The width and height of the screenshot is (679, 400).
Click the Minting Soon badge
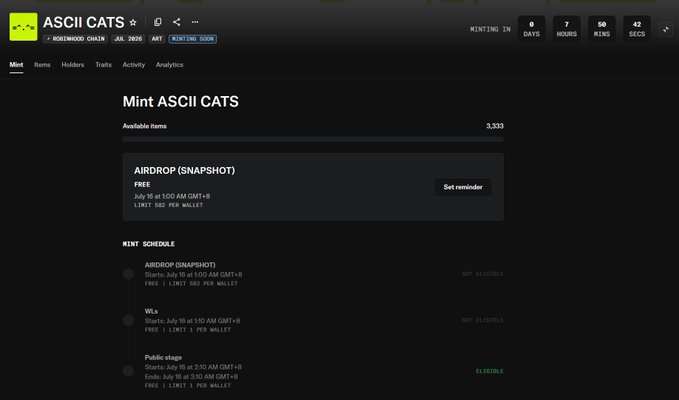(x=193, y=39)
